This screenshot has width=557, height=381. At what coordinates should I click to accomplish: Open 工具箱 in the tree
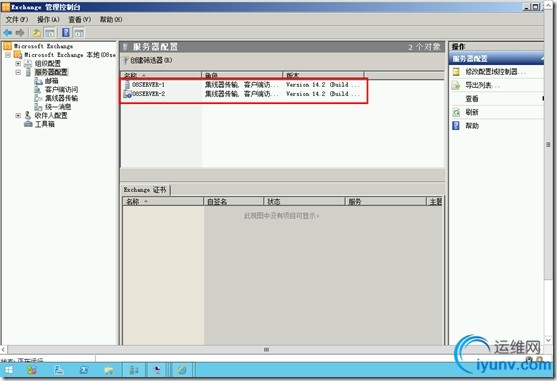pyautogui.click(x=44, y=124)
